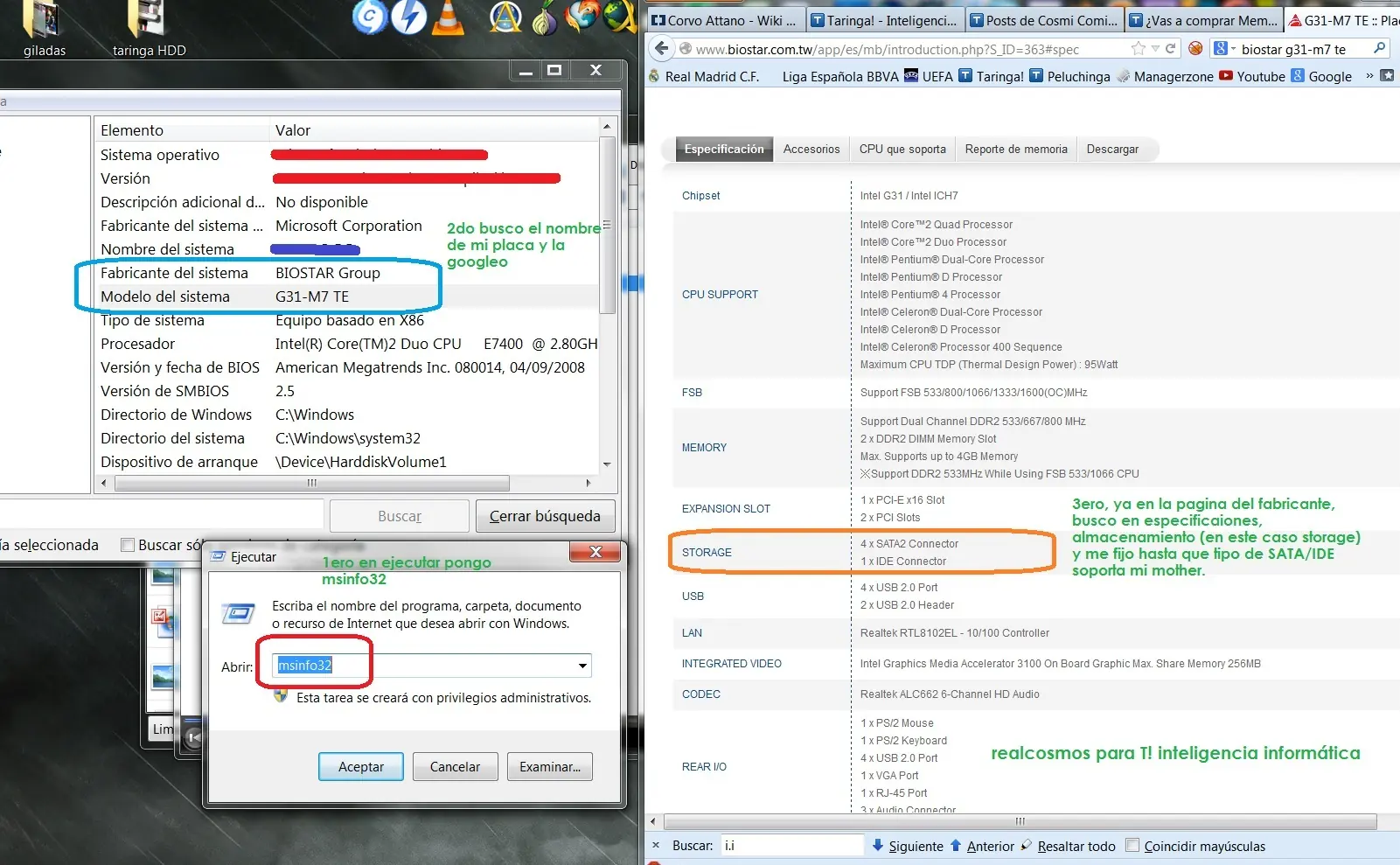The image size is (1400, 865).
Task: Open the giladas desktop folder
Action: [x=44, y=29]
